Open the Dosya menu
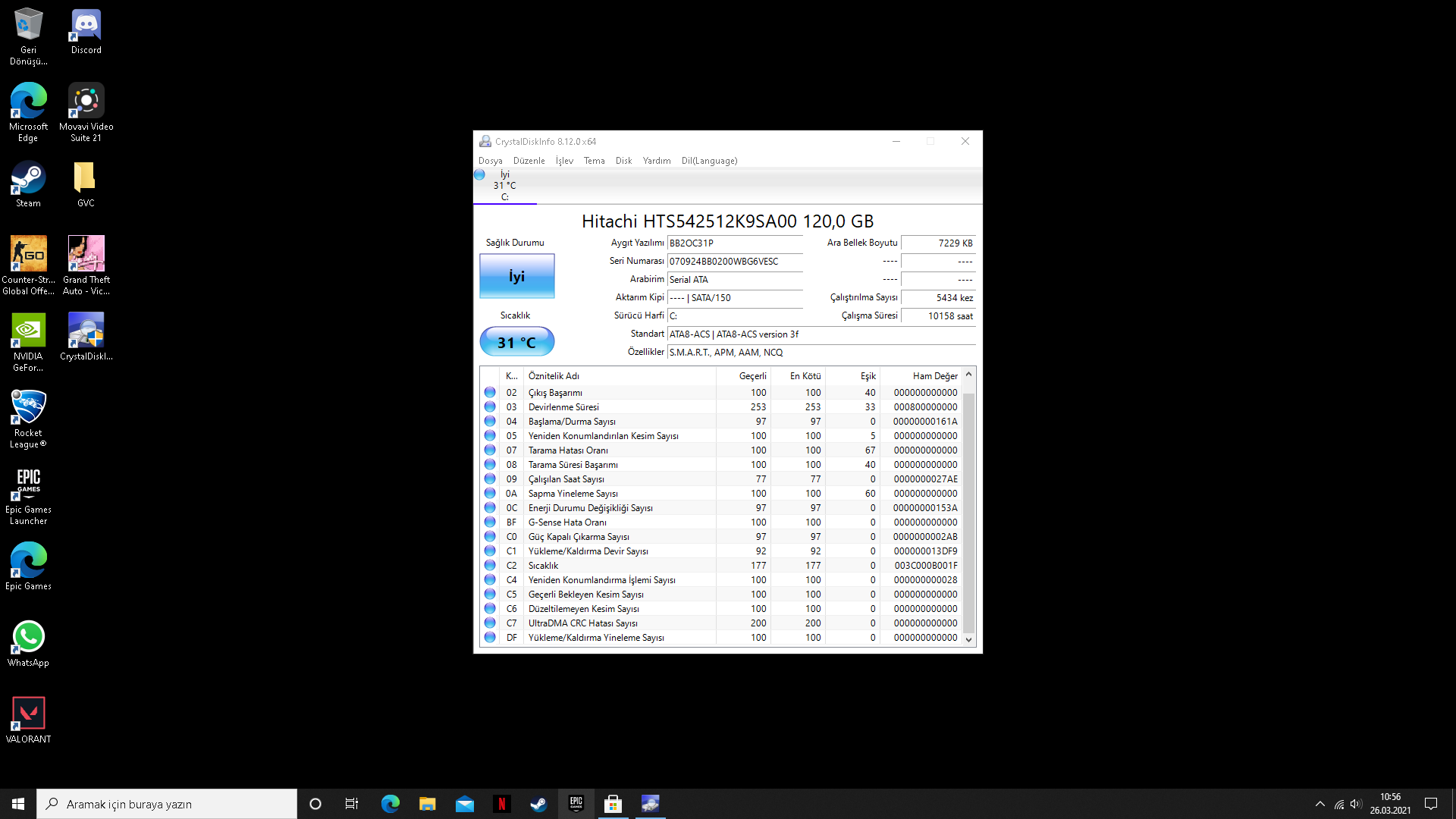The height and width of the screenshot is (819, 1456). coord(490,161)
